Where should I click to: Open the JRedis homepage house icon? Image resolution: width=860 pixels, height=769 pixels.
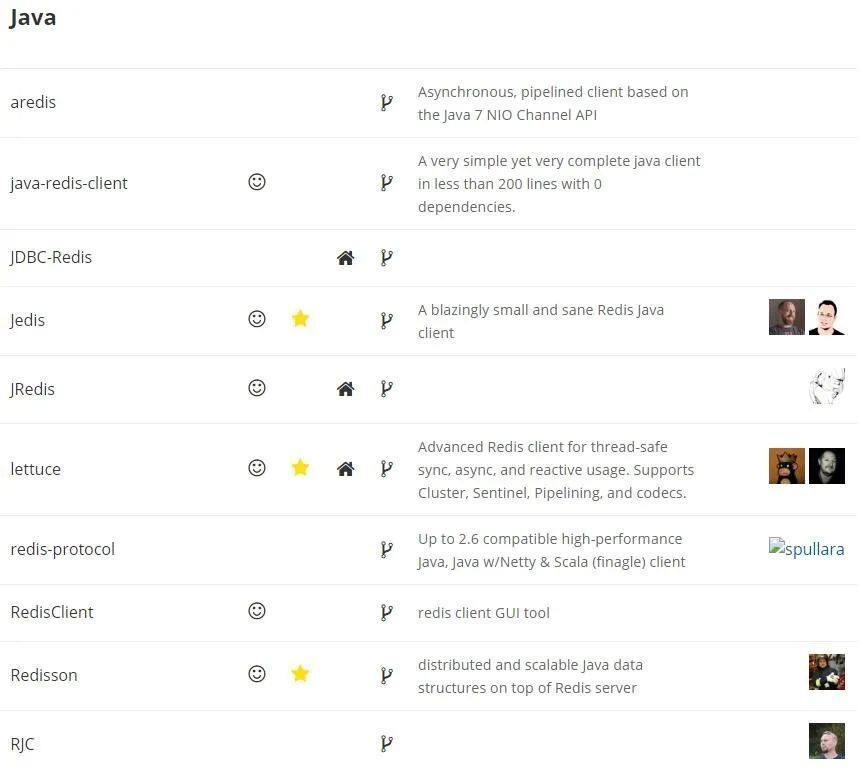[345, 389]
